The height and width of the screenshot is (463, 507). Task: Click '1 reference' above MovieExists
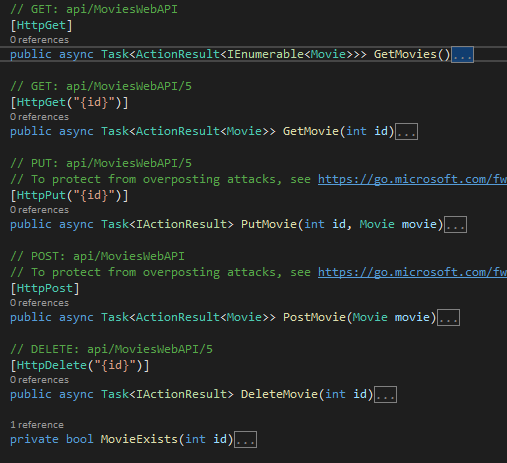click(37, 425)
